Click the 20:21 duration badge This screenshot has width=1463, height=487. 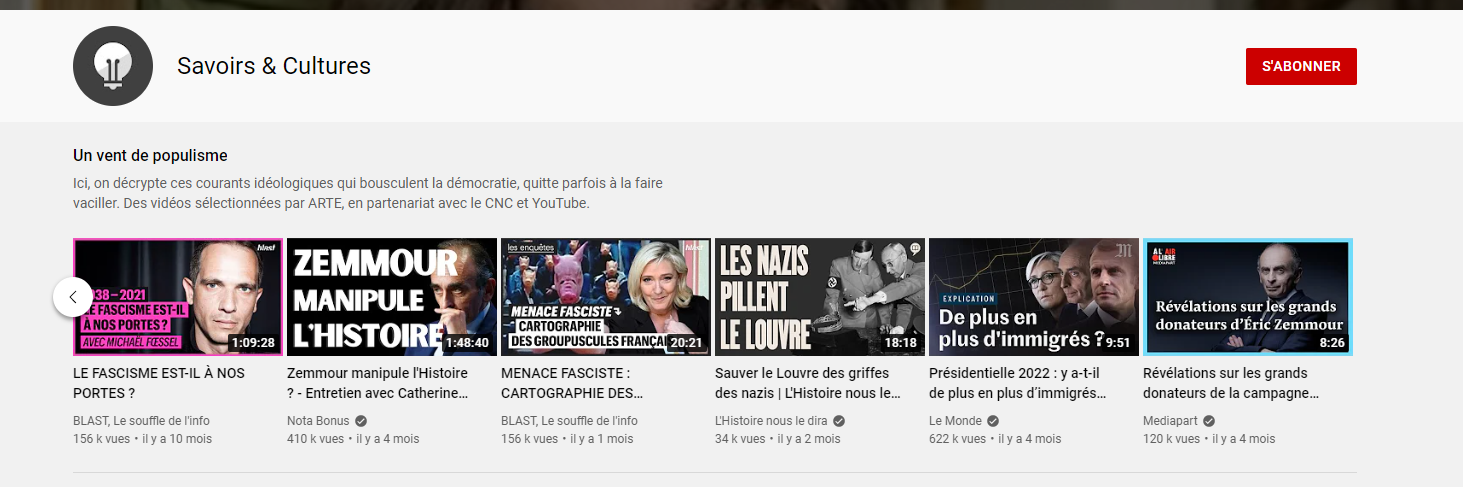[687, 343]
